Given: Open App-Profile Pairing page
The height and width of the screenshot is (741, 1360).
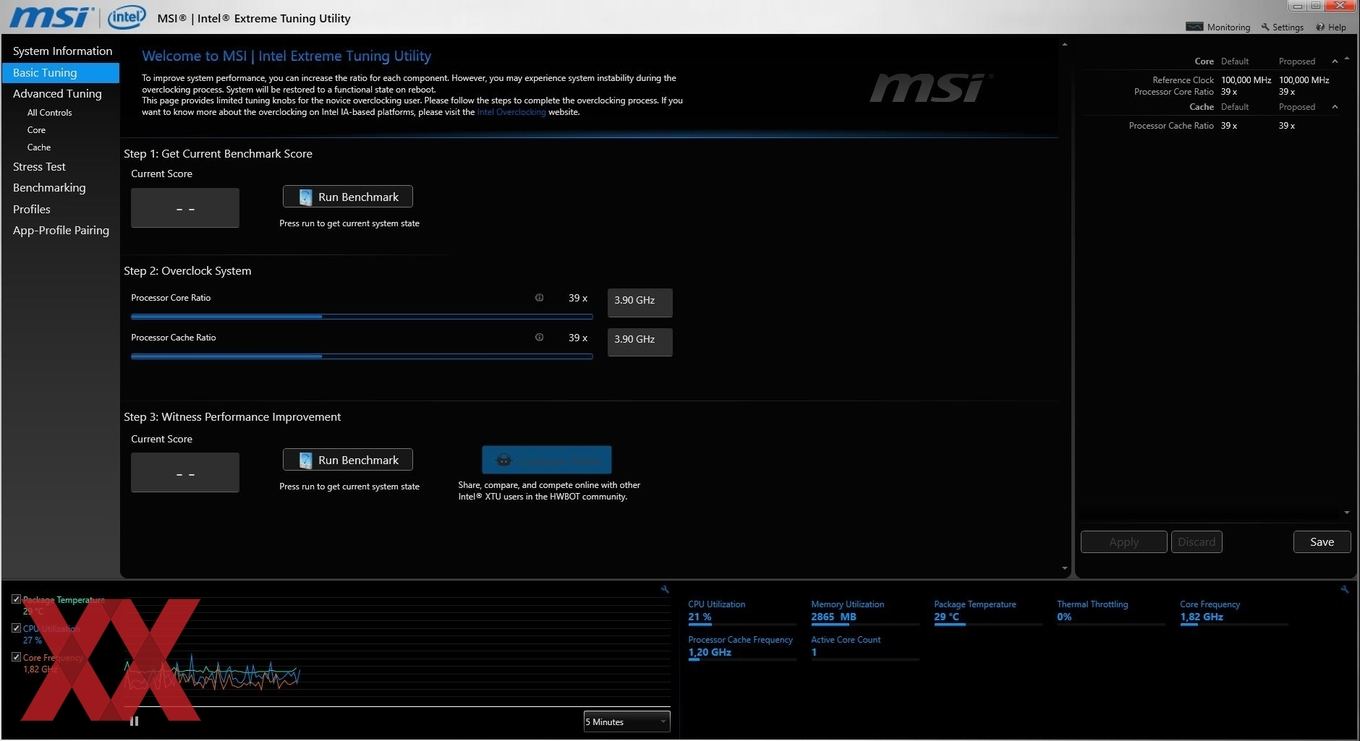Looking at the screenshot, I should point(61,230).
